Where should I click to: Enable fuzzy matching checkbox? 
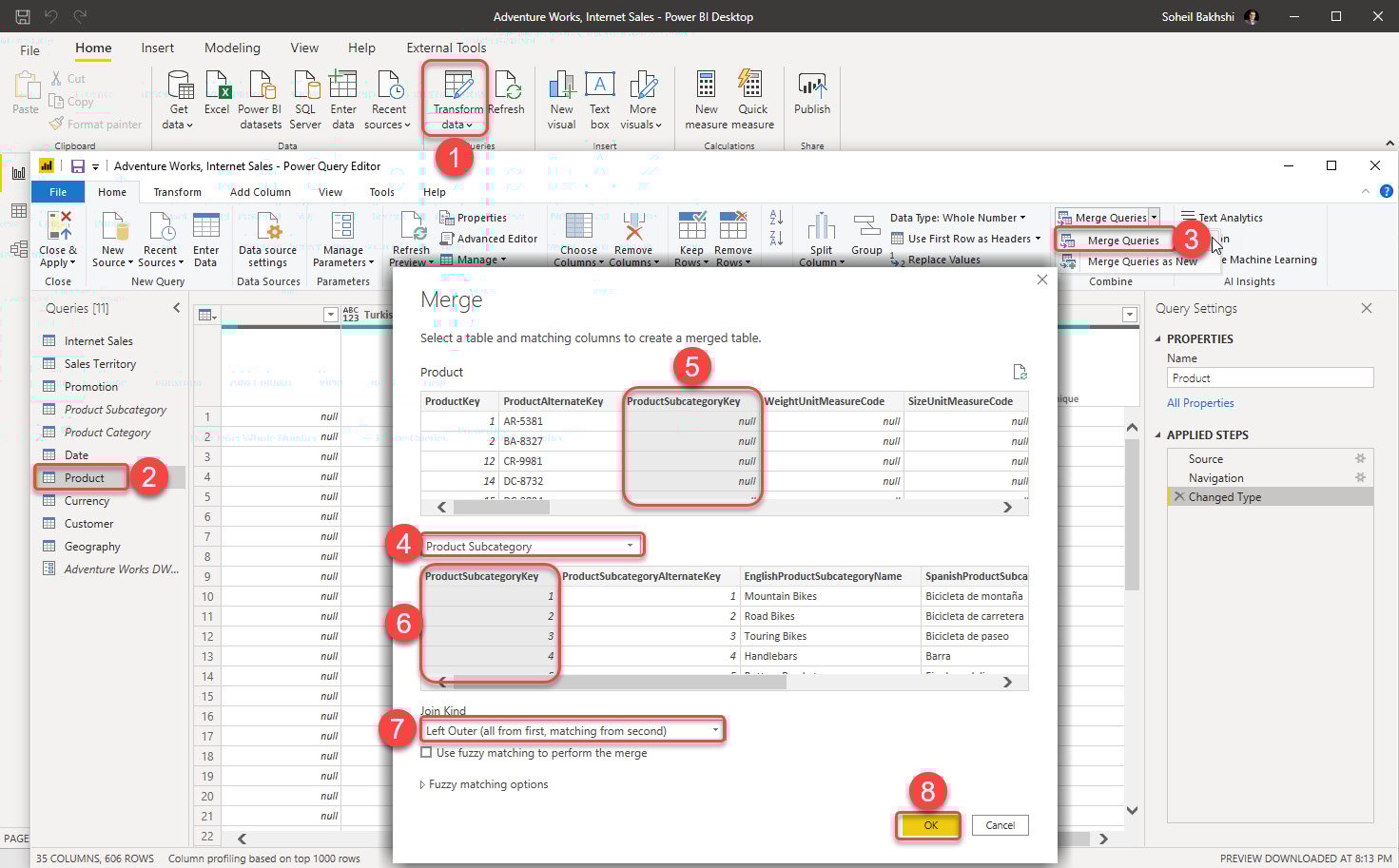click(426, 752)
